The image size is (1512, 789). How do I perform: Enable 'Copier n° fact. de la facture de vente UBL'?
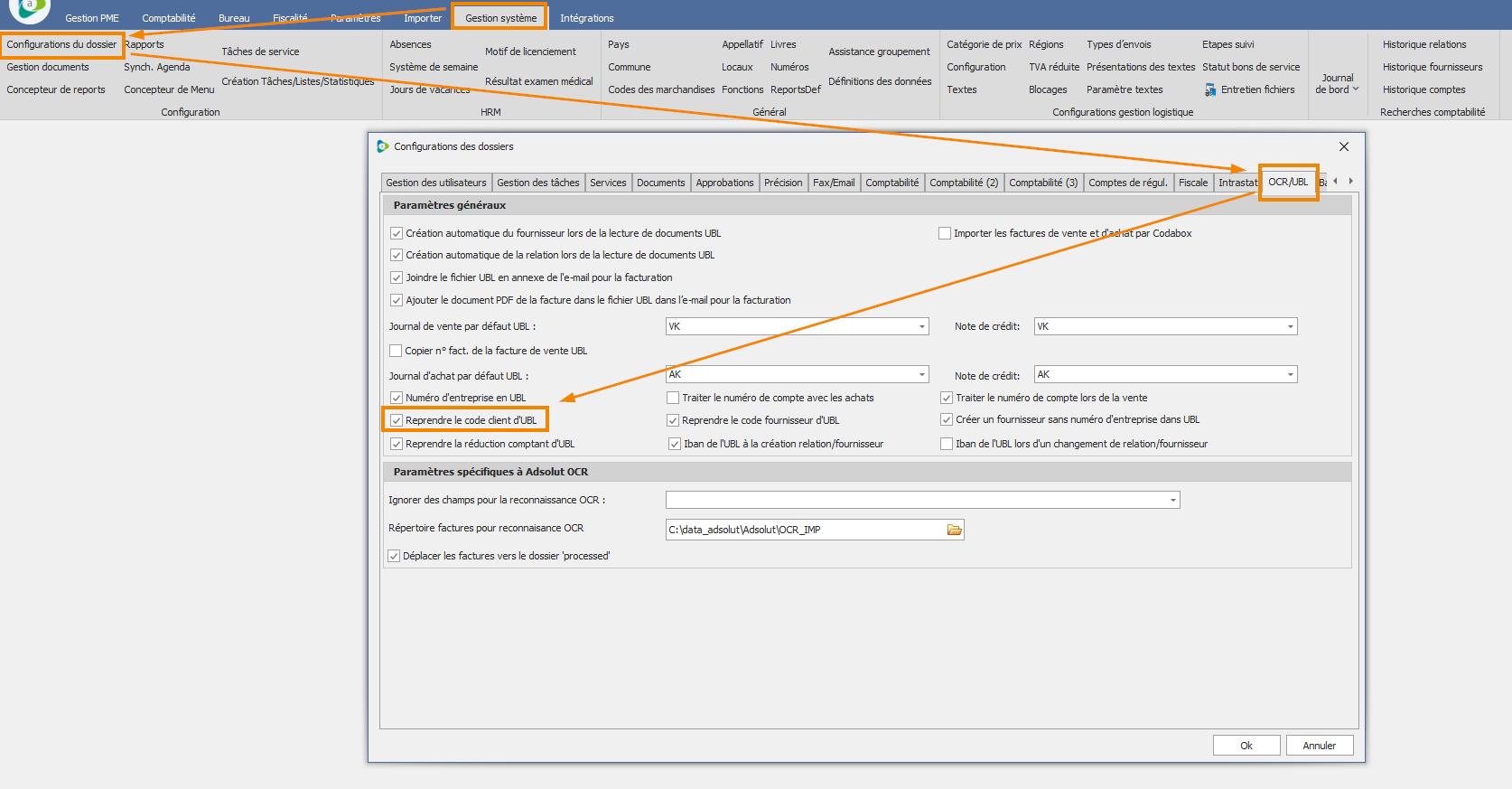[396, 351]
